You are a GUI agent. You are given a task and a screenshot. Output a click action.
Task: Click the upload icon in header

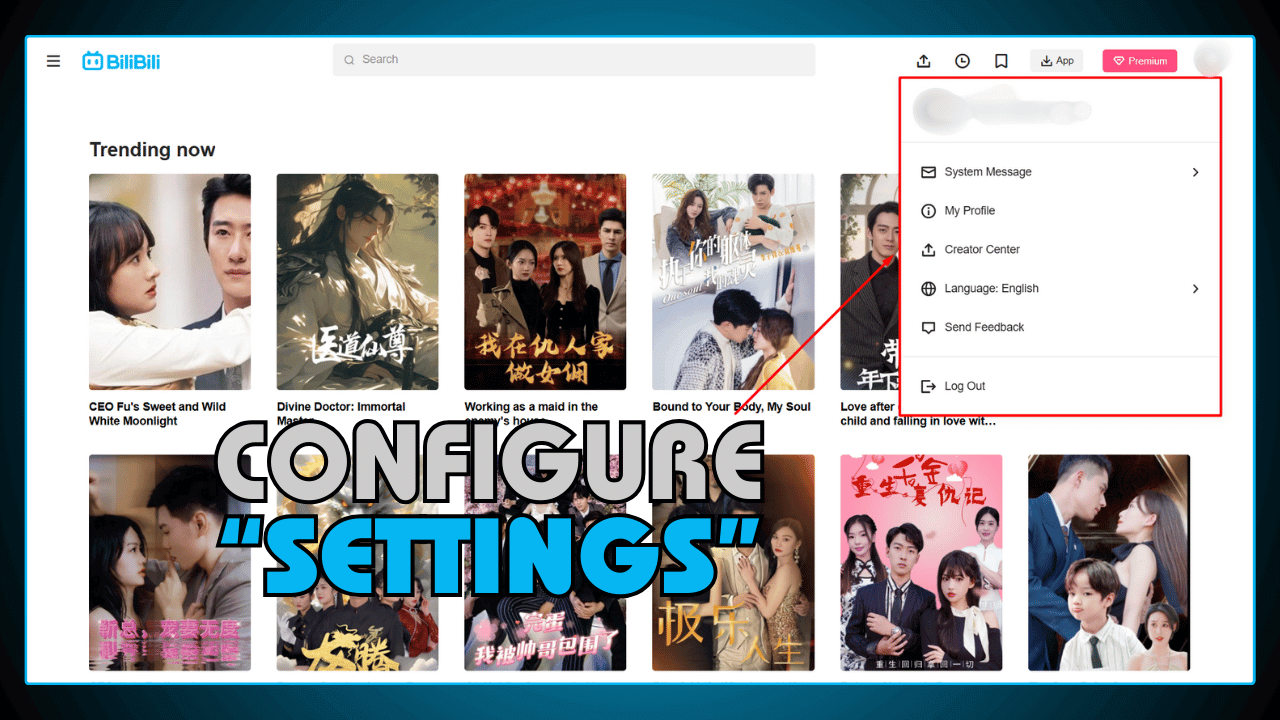[923, 61]
